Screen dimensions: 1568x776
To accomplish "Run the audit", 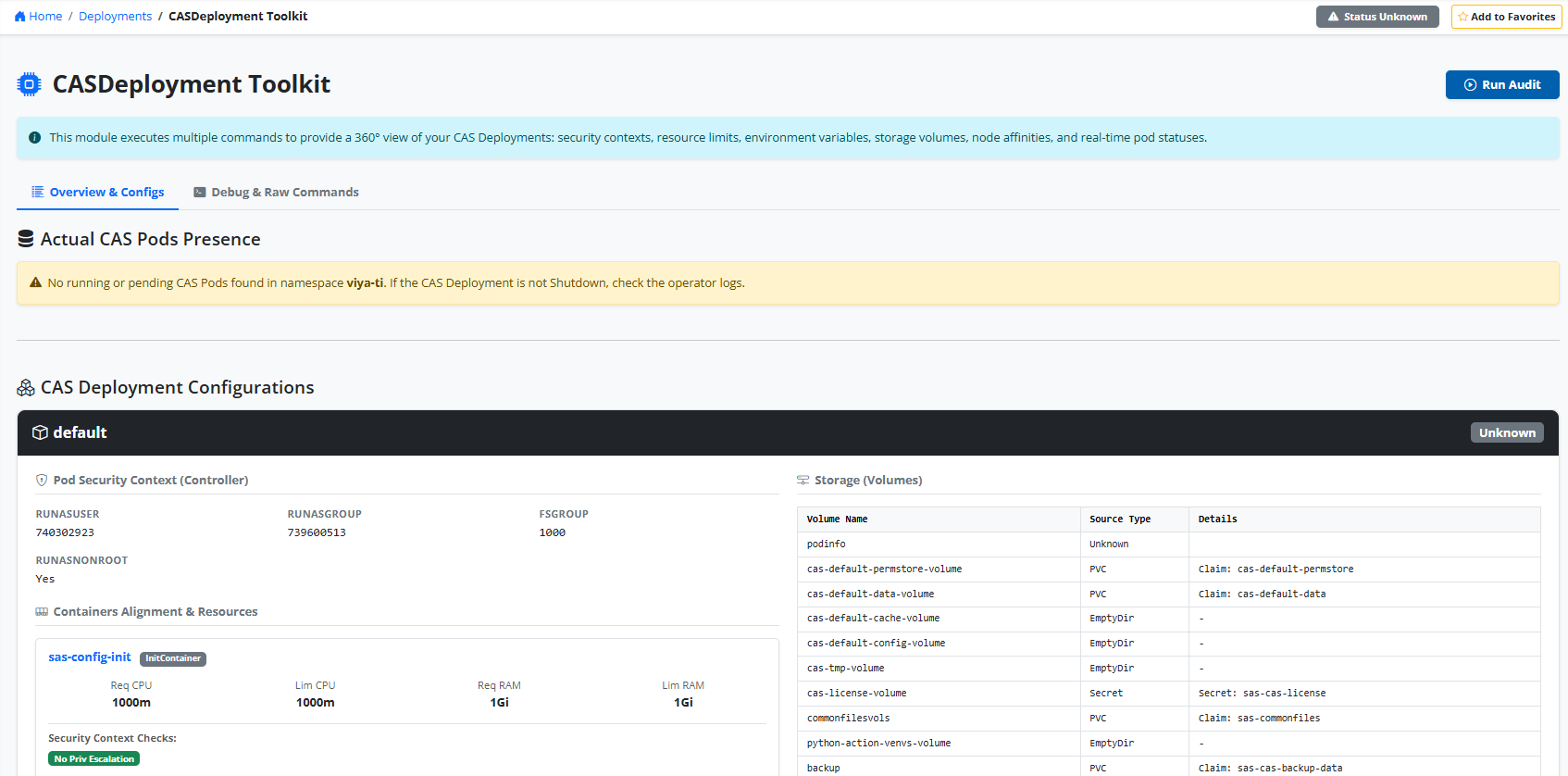I will coord(1502,84).
